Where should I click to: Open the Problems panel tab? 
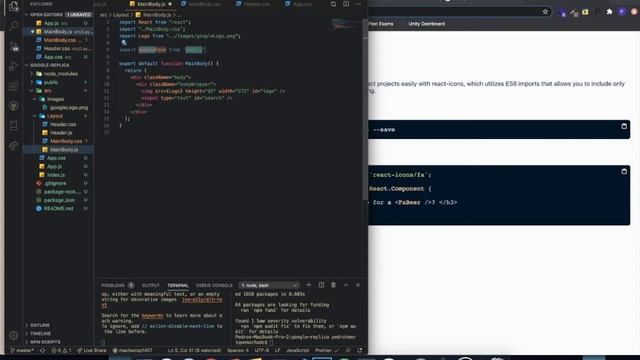(117, 285)
